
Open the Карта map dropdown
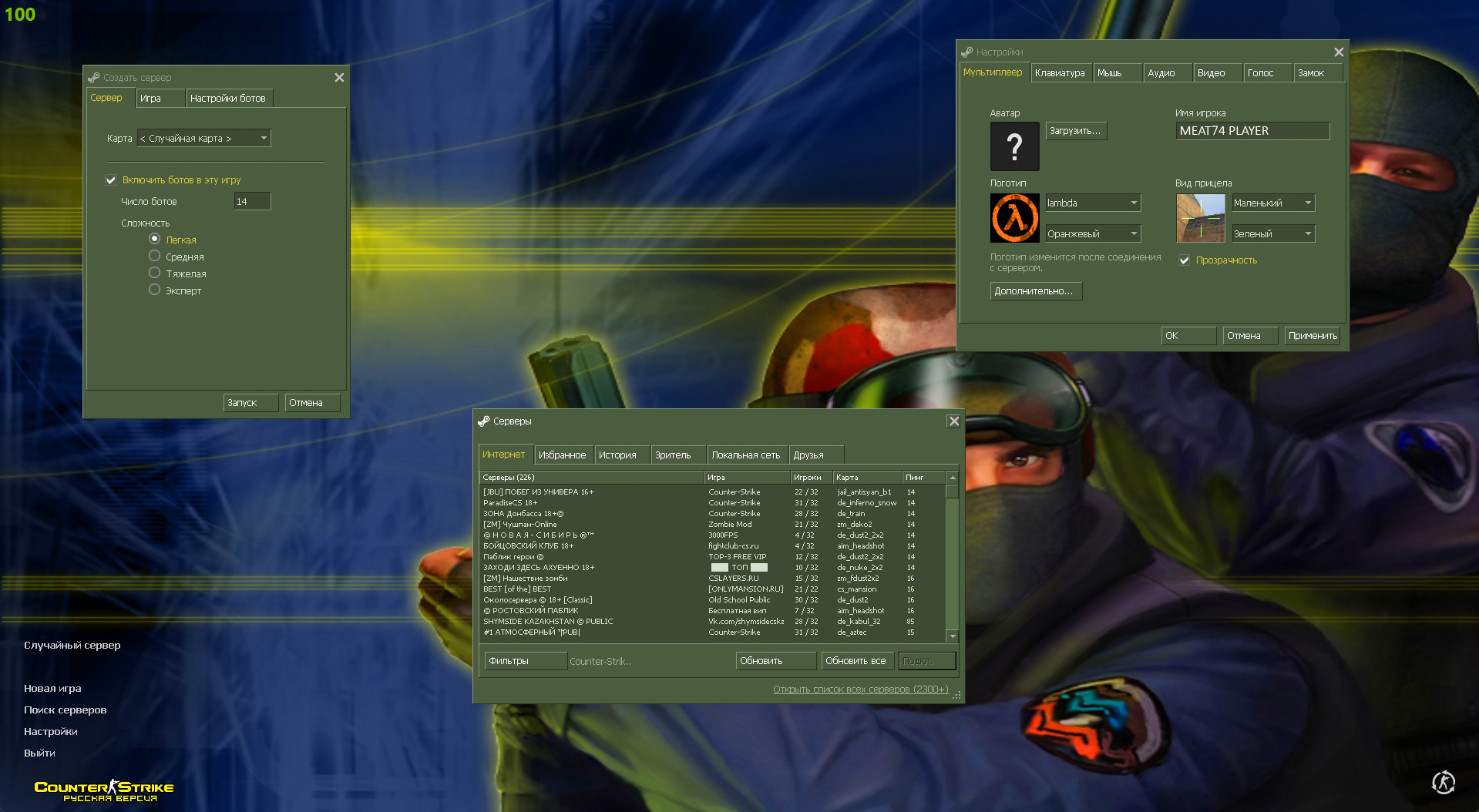203,139
